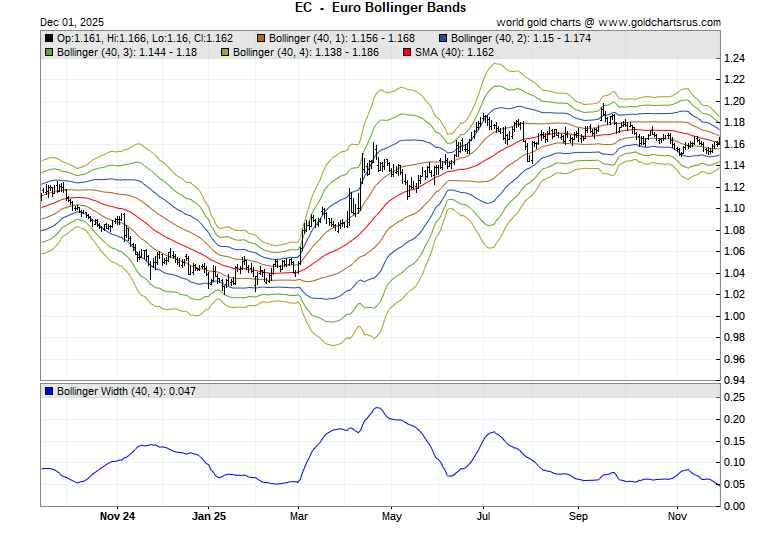Screen dimensions: 760x542
Task: Select the Jan 25 x-axis label
Action: click(209, 517)
